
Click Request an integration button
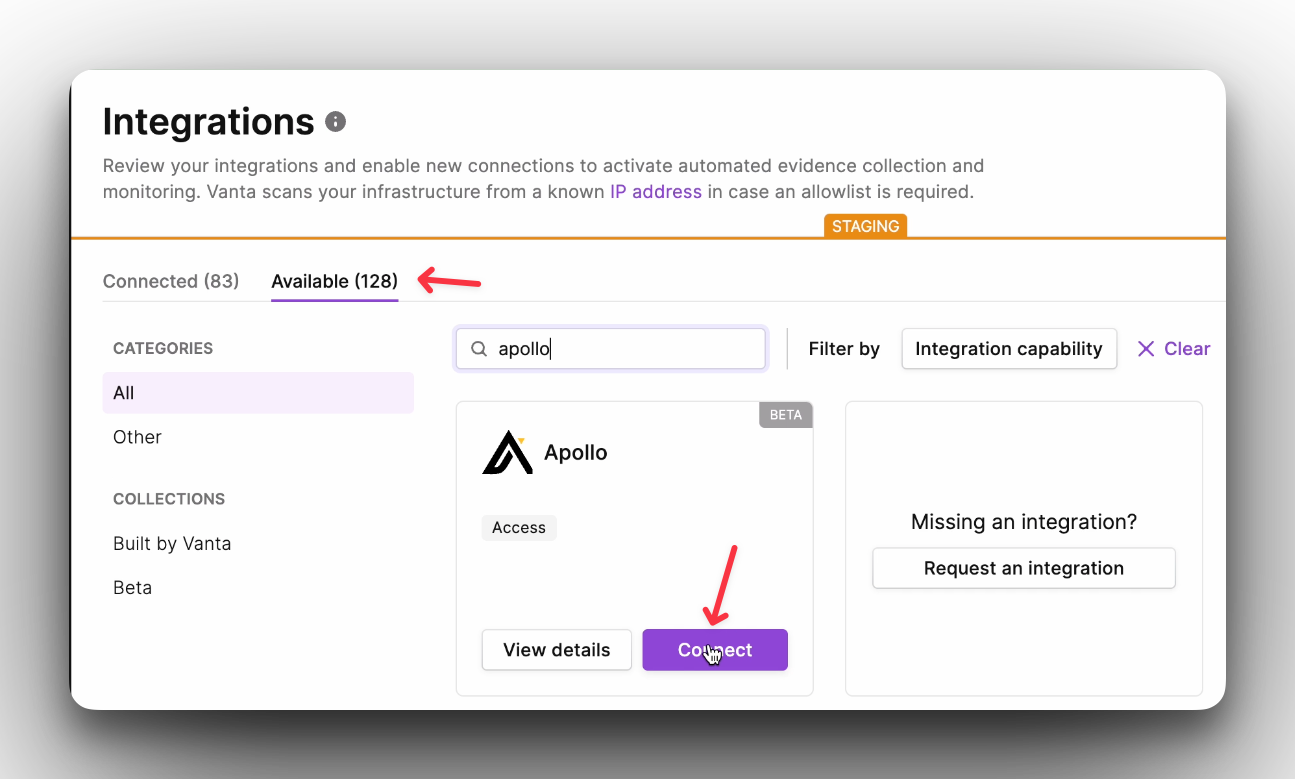1024,568
